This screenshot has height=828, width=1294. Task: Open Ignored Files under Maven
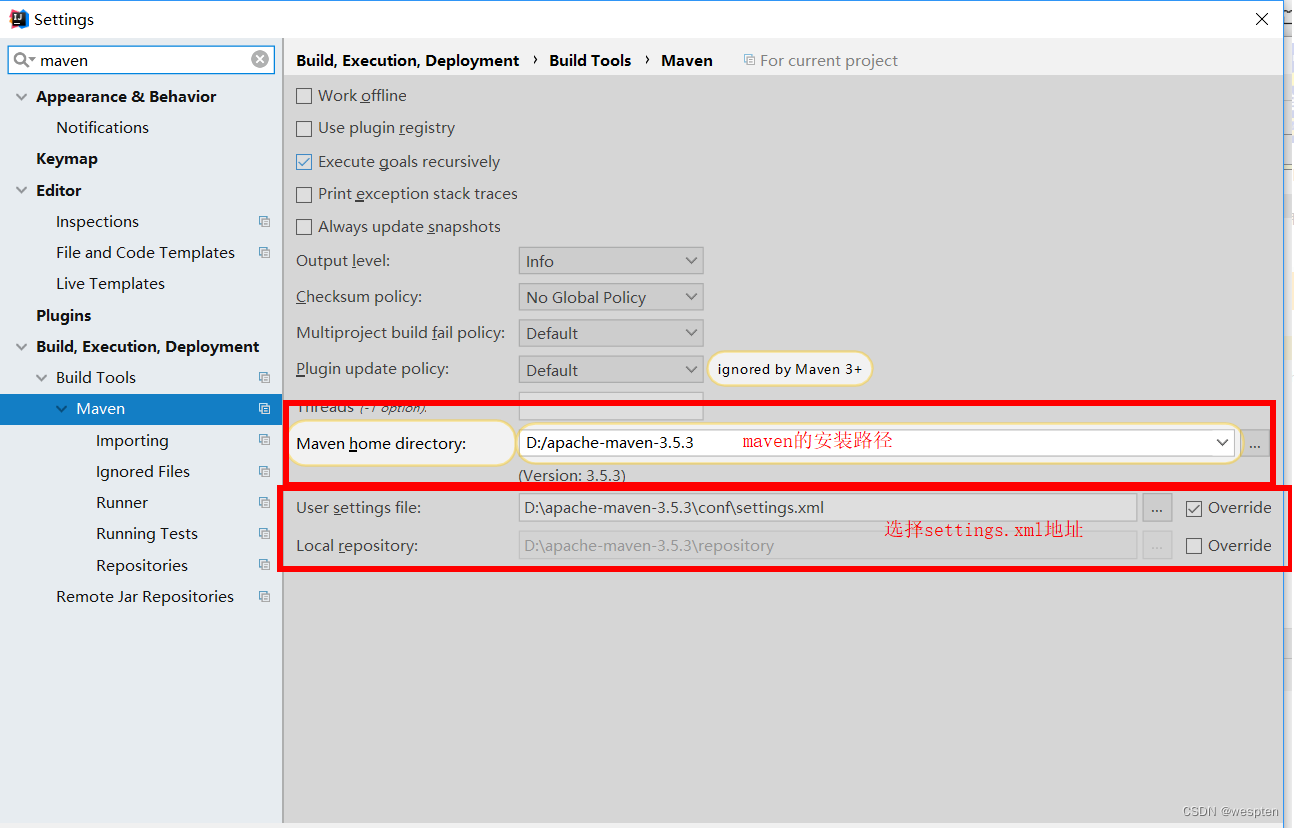coord(142,472)
